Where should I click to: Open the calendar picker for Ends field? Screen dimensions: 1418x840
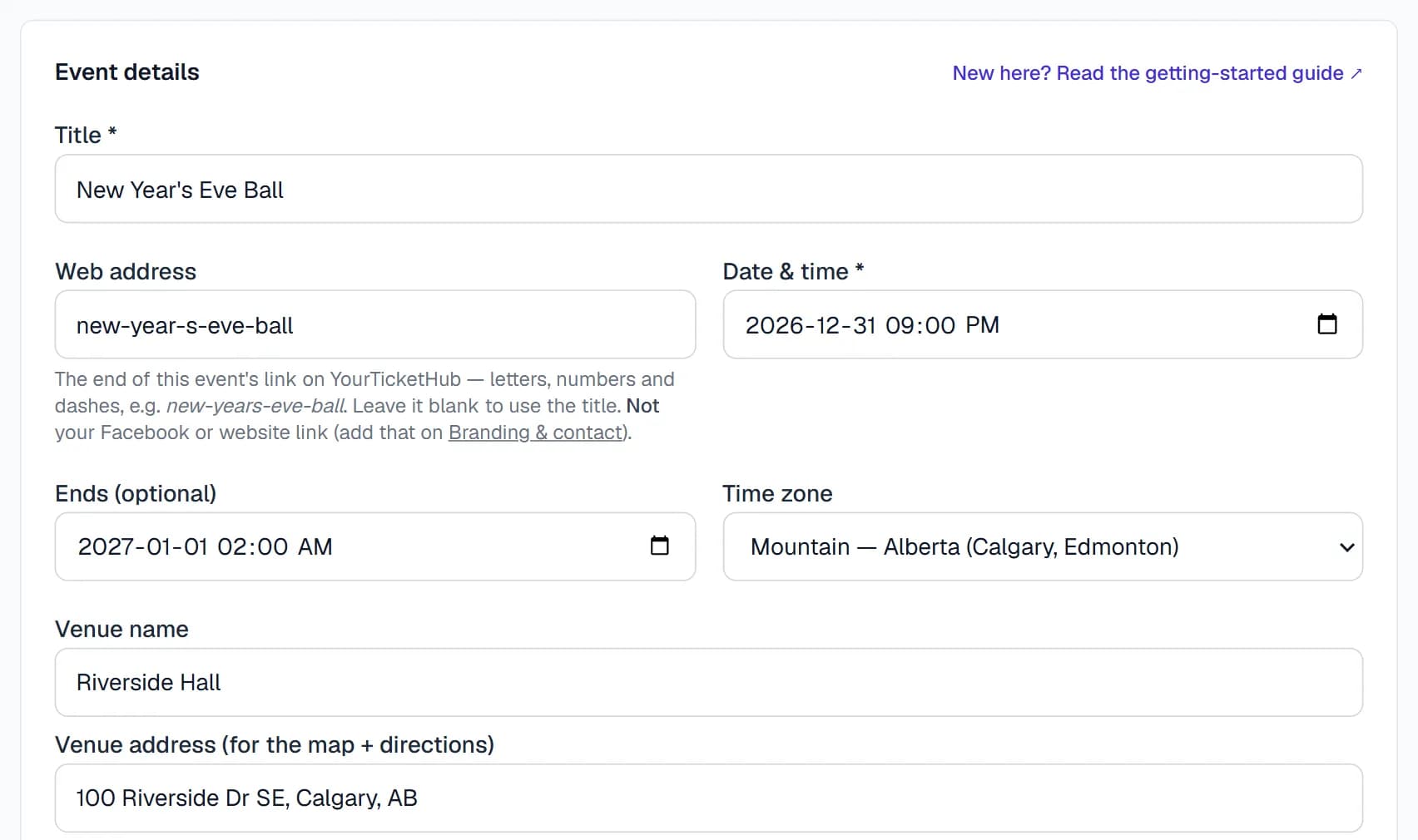point(660,546)
